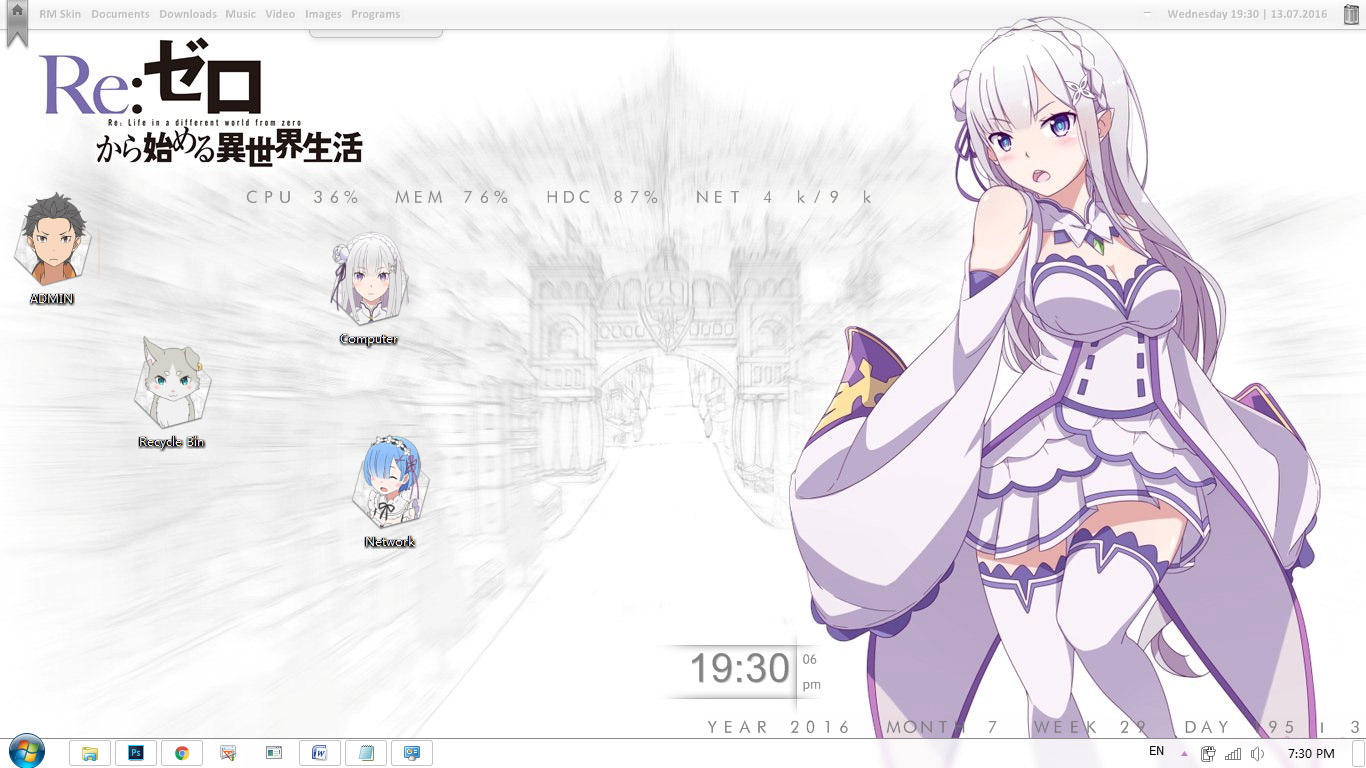The width and height of the screenshot is (1366, 768).
Task: Open Windows Explorer from the taskbar
Action: tap(90, 752)
